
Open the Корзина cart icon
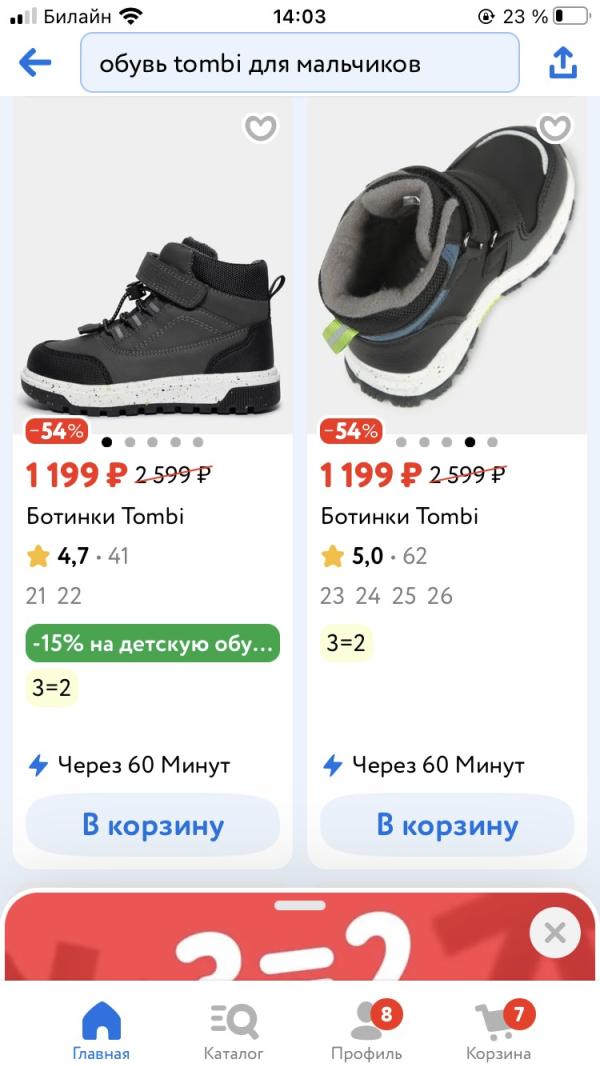tap(498, 1030)
